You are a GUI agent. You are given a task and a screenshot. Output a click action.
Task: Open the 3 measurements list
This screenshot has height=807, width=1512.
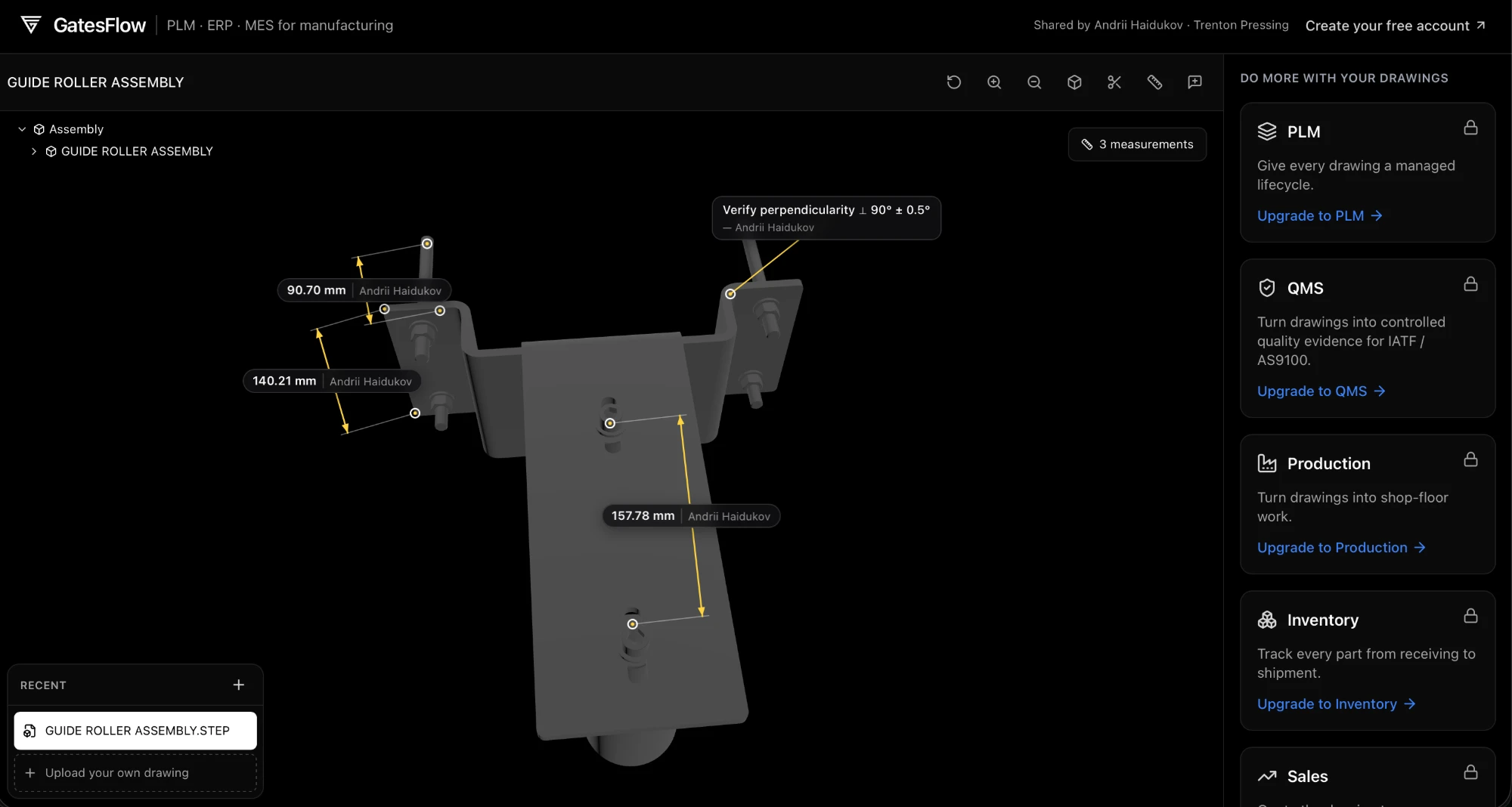pyautogui.click(x=1137, y=144)
